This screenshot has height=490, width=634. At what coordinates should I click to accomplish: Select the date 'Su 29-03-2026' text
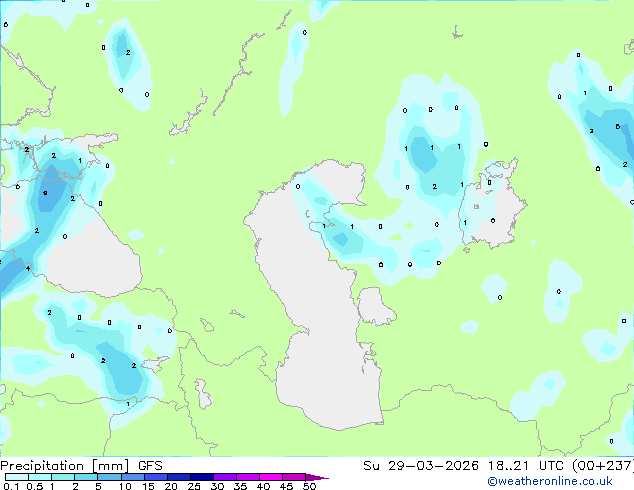tap(421, 466)
